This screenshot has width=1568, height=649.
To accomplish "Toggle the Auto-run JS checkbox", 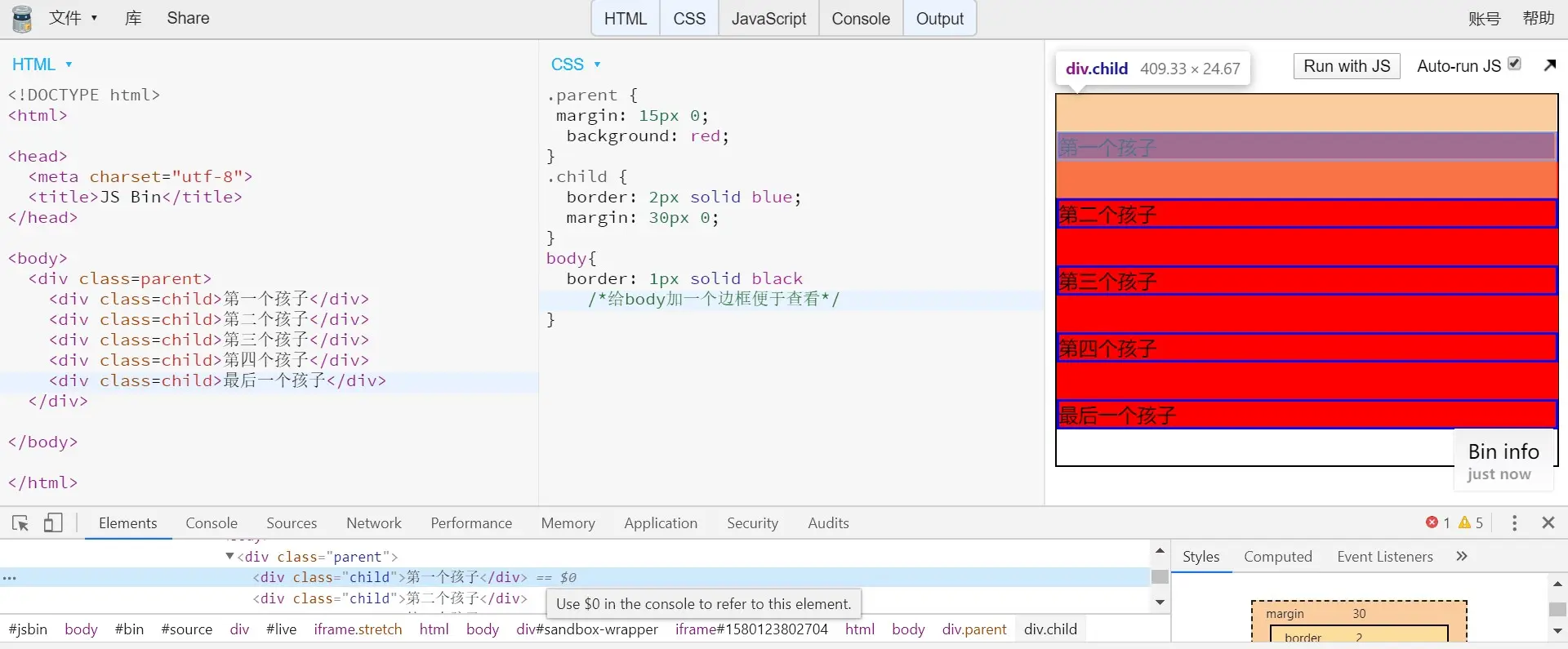I will click(1514, 64).
